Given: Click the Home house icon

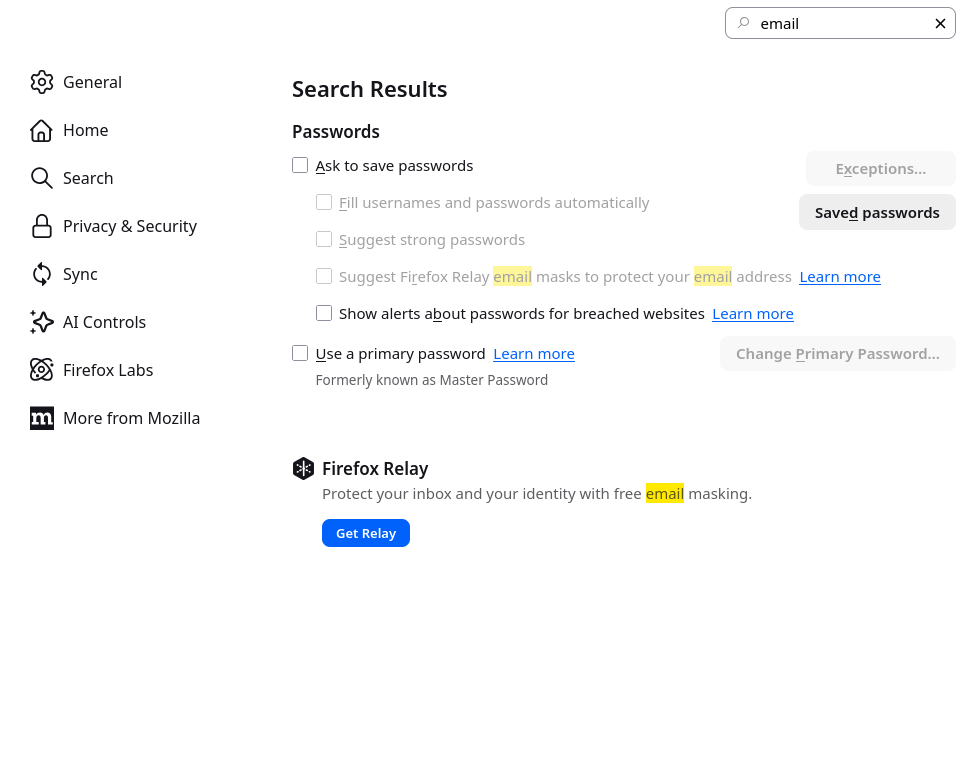Looking at the screenshot, I should (41, 130).
